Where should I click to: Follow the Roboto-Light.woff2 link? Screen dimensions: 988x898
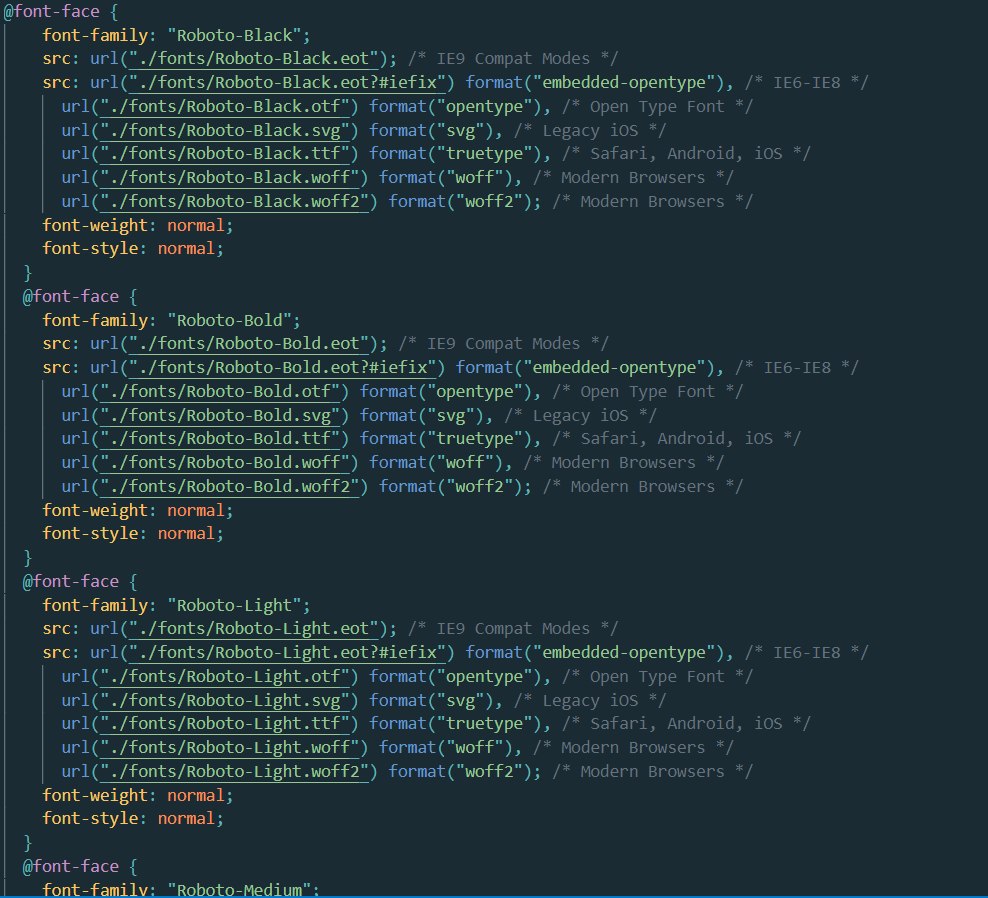(234, 771)
